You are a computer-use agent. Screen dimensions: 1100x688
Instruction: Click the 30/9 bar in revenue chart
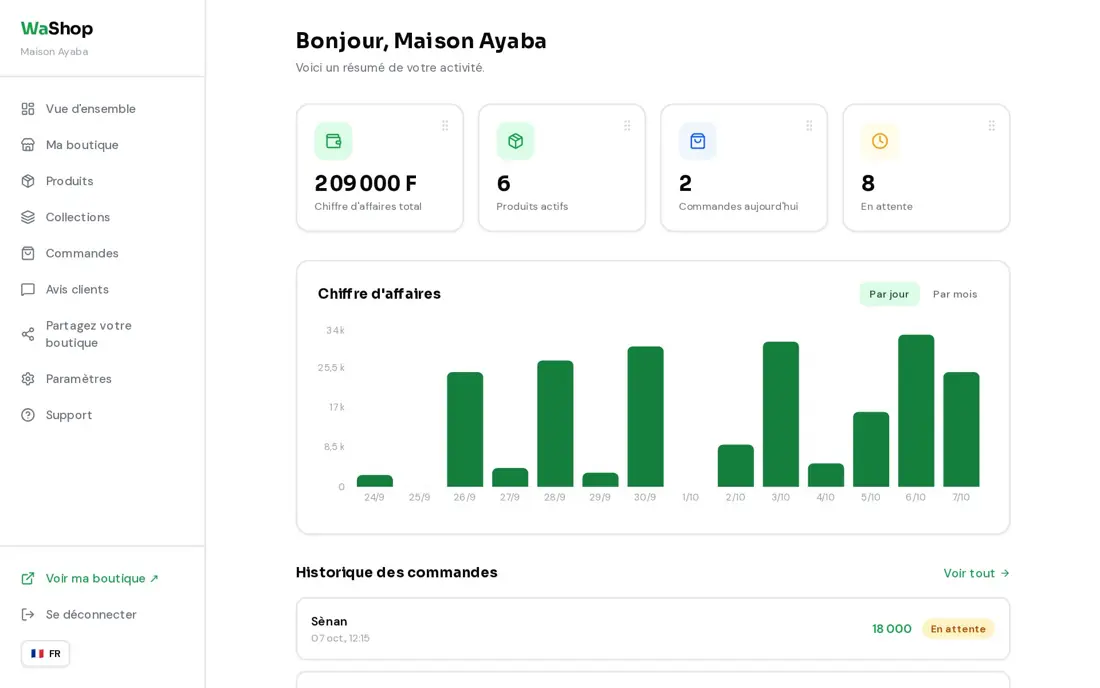[x=645, y=417]
